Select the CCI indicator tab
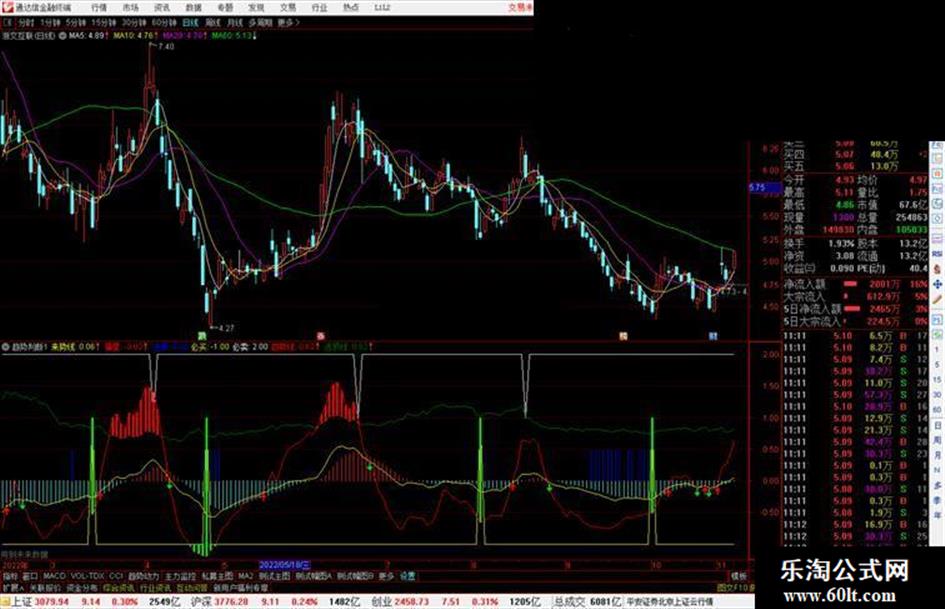Screen dimensions: 945x609 pyautogui.click(x=116, y=576)
